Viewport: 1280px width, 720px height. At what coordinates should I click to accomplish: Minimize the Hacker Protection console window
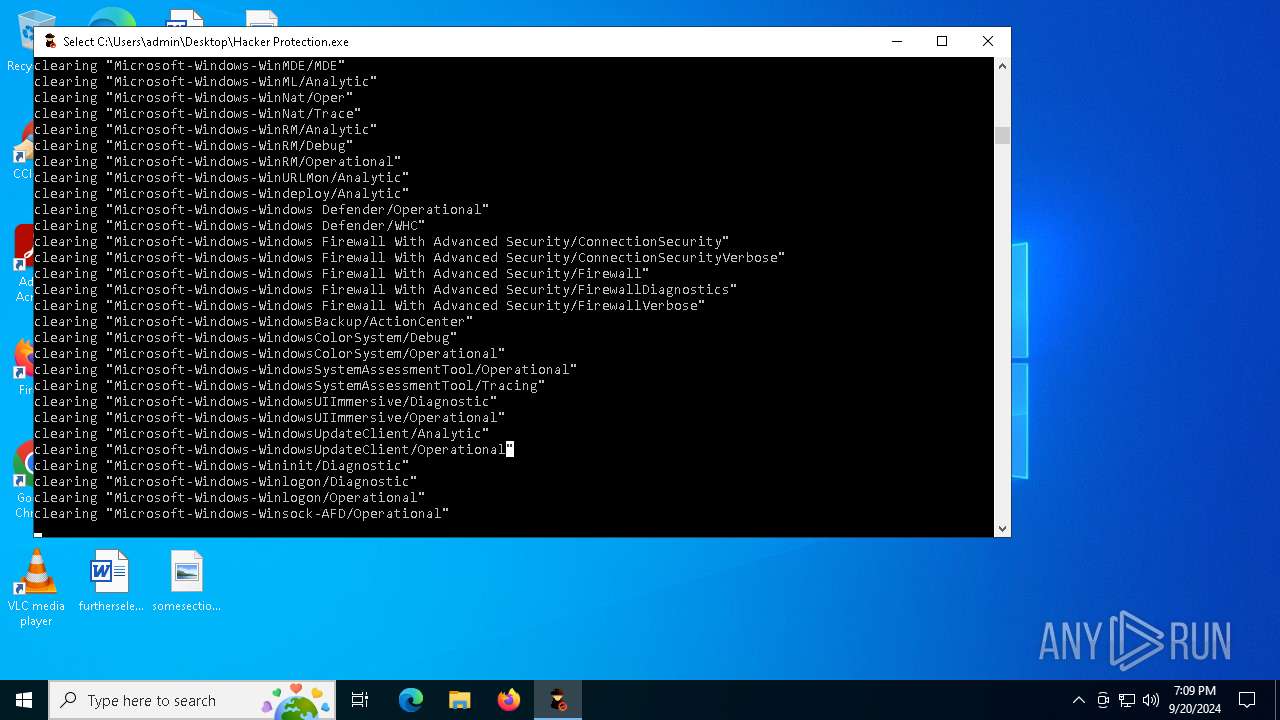coord(896,41)
